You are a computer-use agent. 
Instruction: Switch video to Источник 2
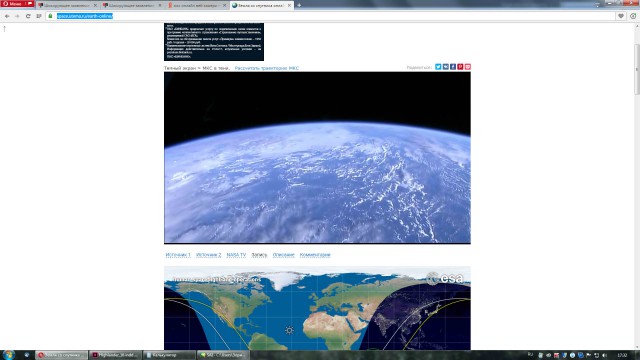209,255
